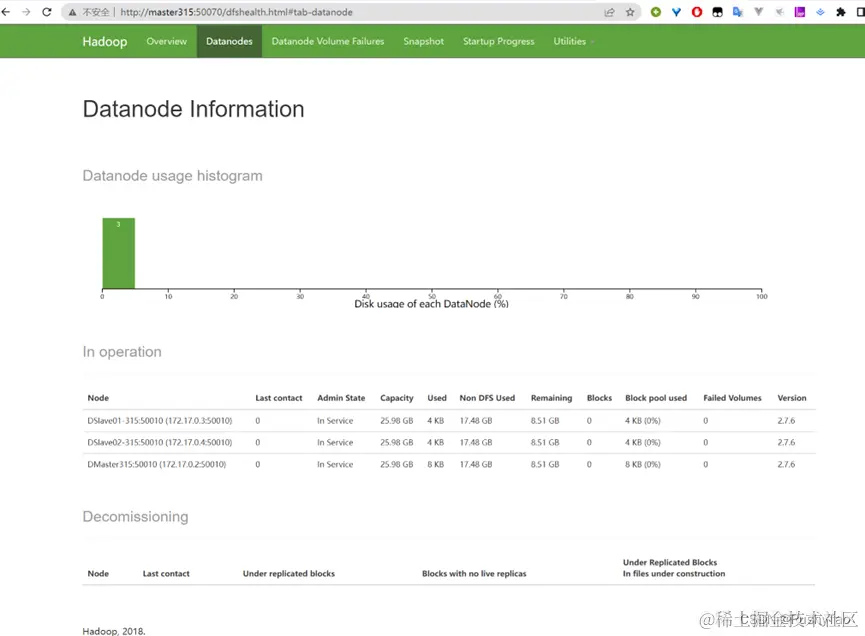Click Under replicated blocks column header
The width and height of the screenshot is (865, 636).
(289, 574)
